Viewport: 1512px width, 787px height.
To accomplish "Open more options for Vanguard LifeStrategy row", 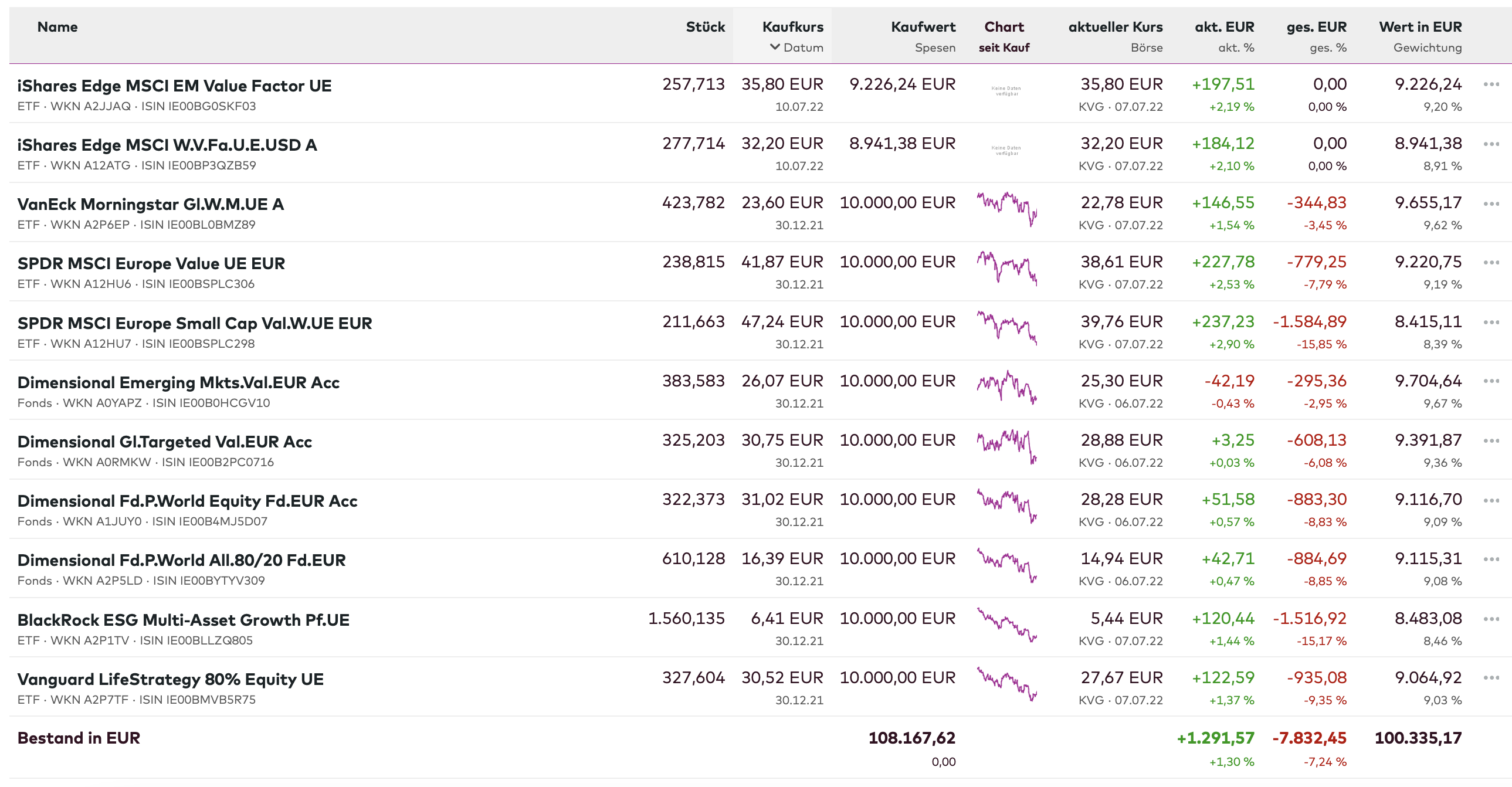I will click(1491, 678).
